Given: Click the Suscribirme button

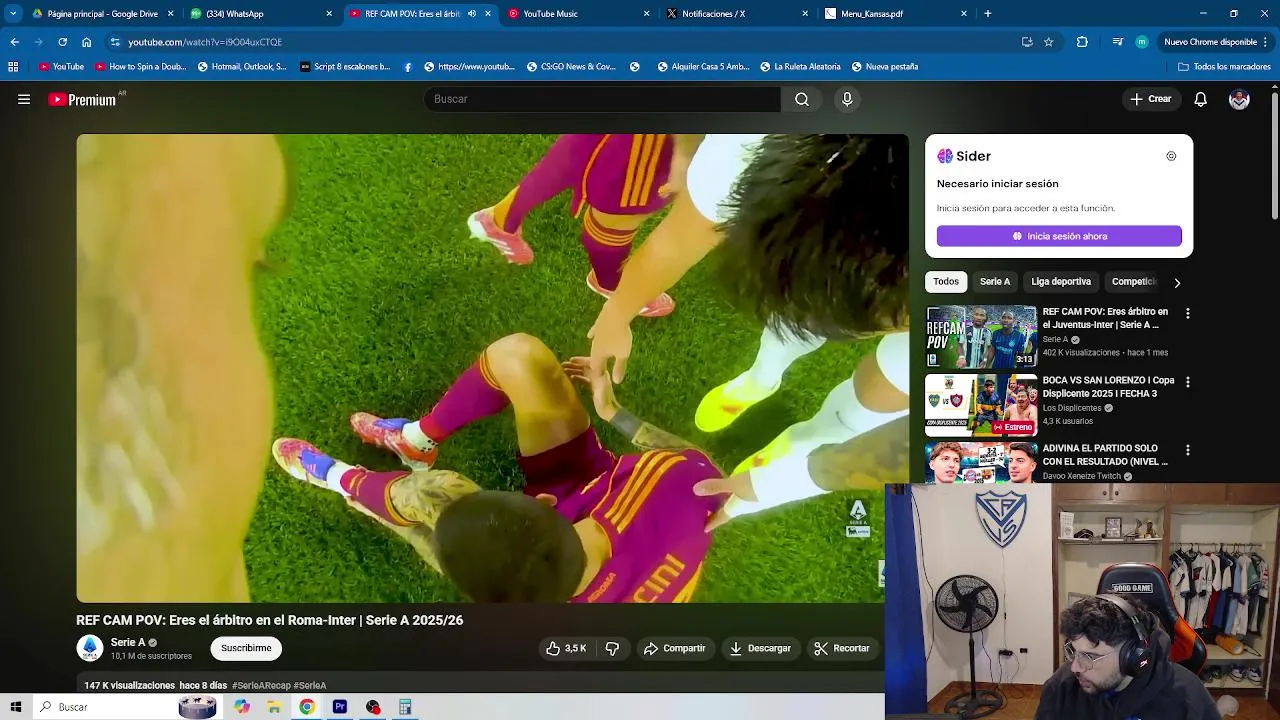Looking at the screenshot, I should coord(246,648).
